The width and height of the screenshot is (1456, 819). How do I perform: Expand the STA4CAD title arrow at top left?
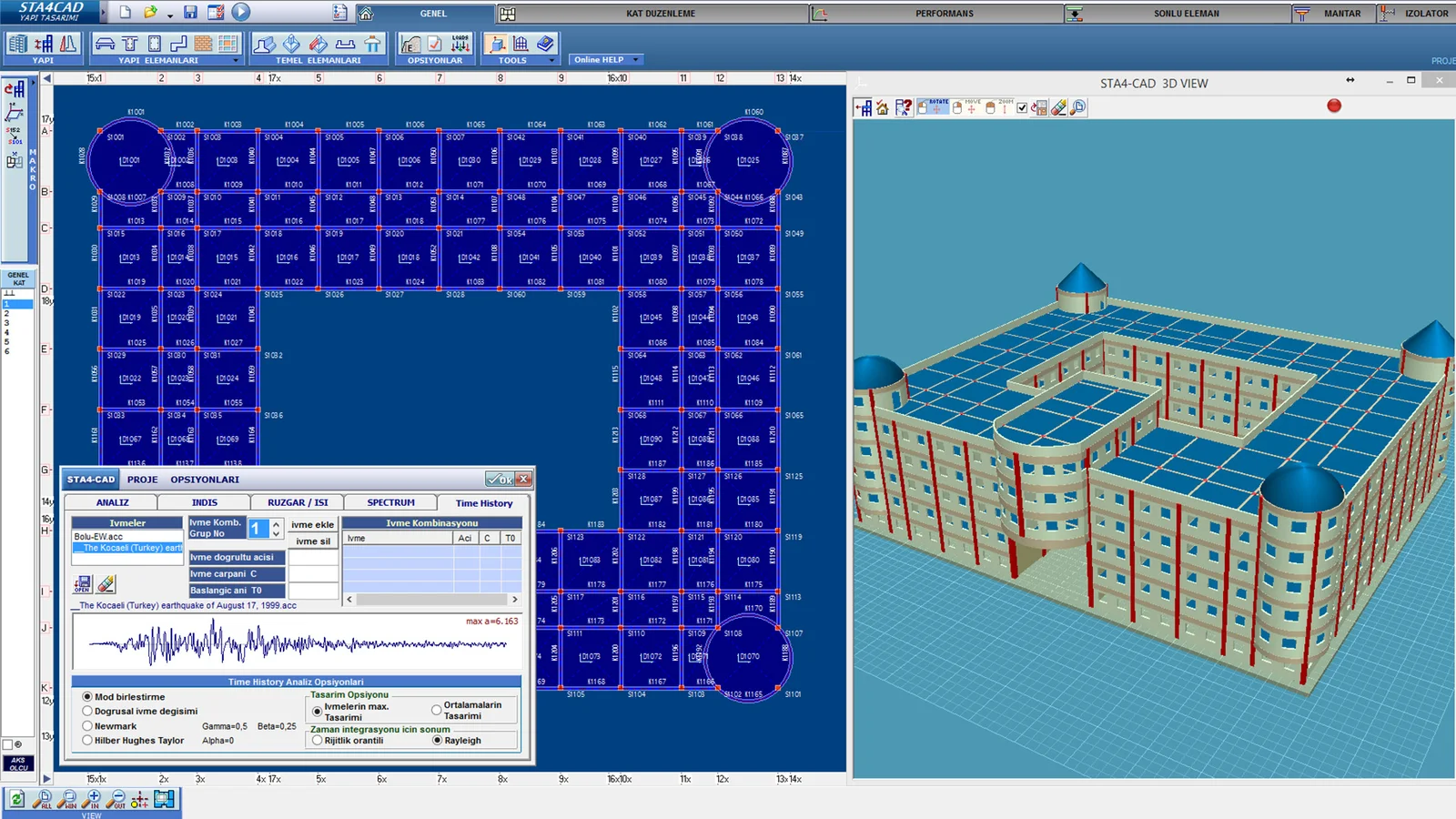pyautogui.click(x=103, y=13)
